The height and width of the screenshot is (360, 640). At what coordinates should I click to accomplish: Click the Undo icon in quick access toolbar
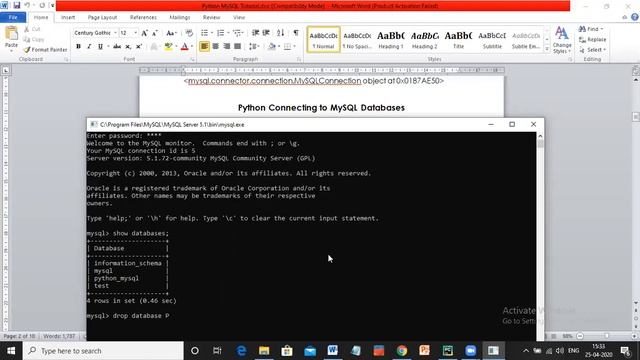[x=27, y=5]
